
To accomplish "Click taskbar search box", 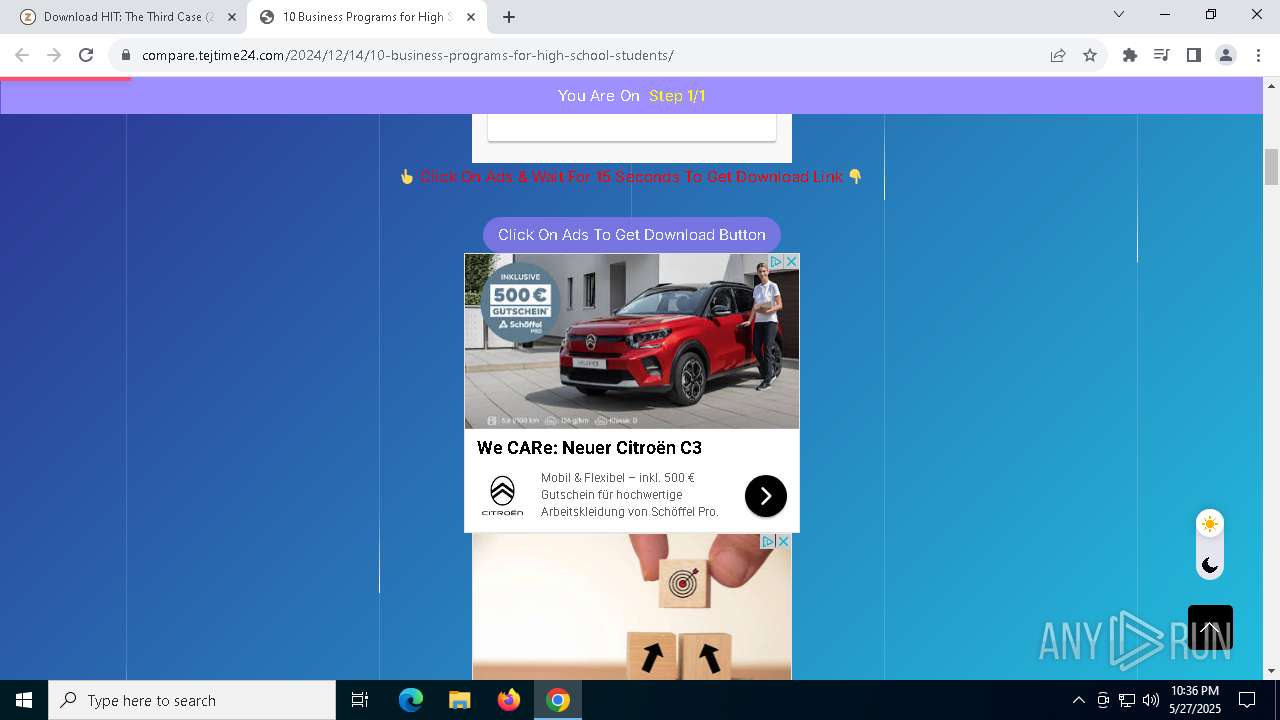I will click(x=192, y=700).
